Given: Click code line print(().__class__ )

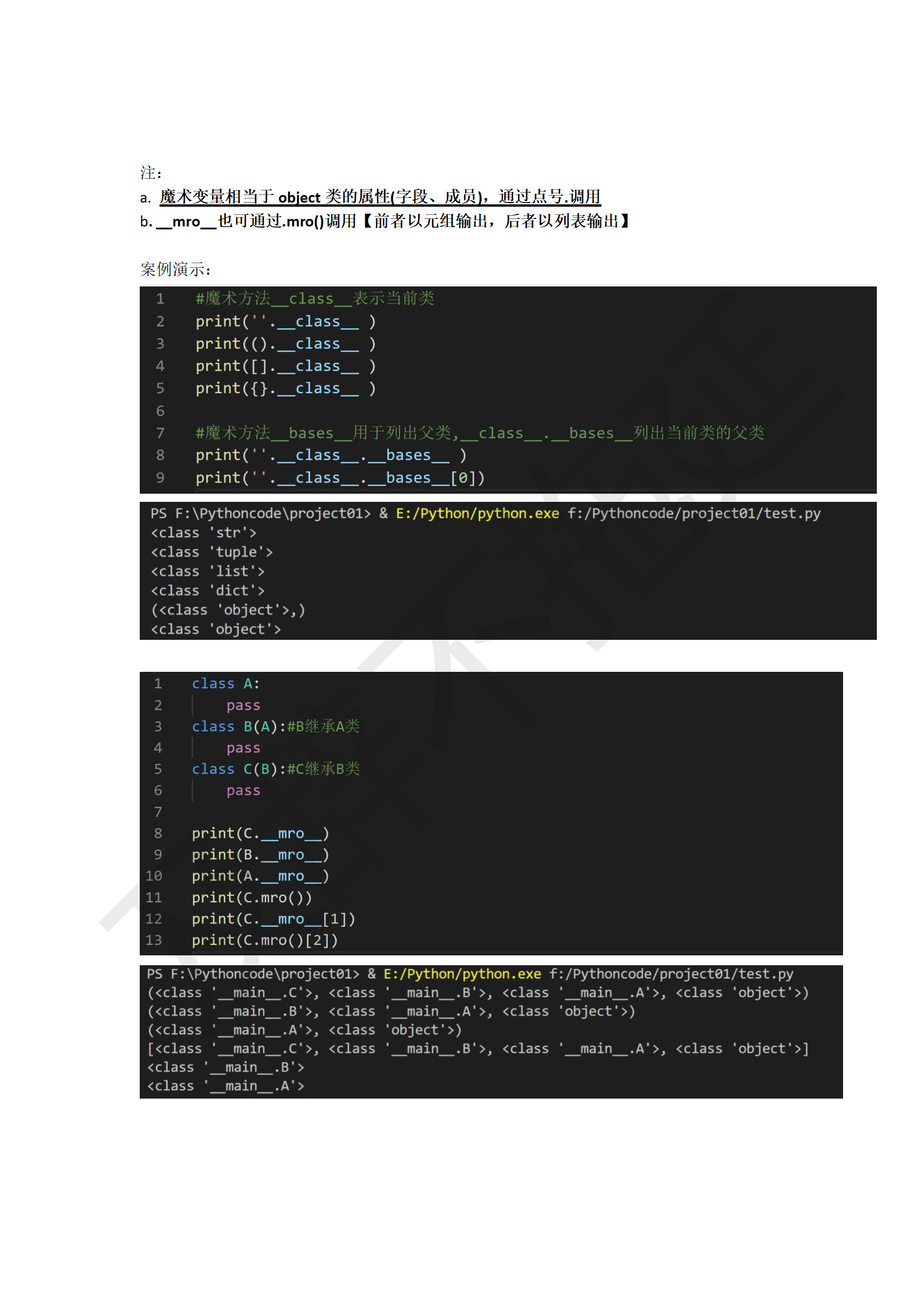Looking at the screenshot, I should (286, 343).
